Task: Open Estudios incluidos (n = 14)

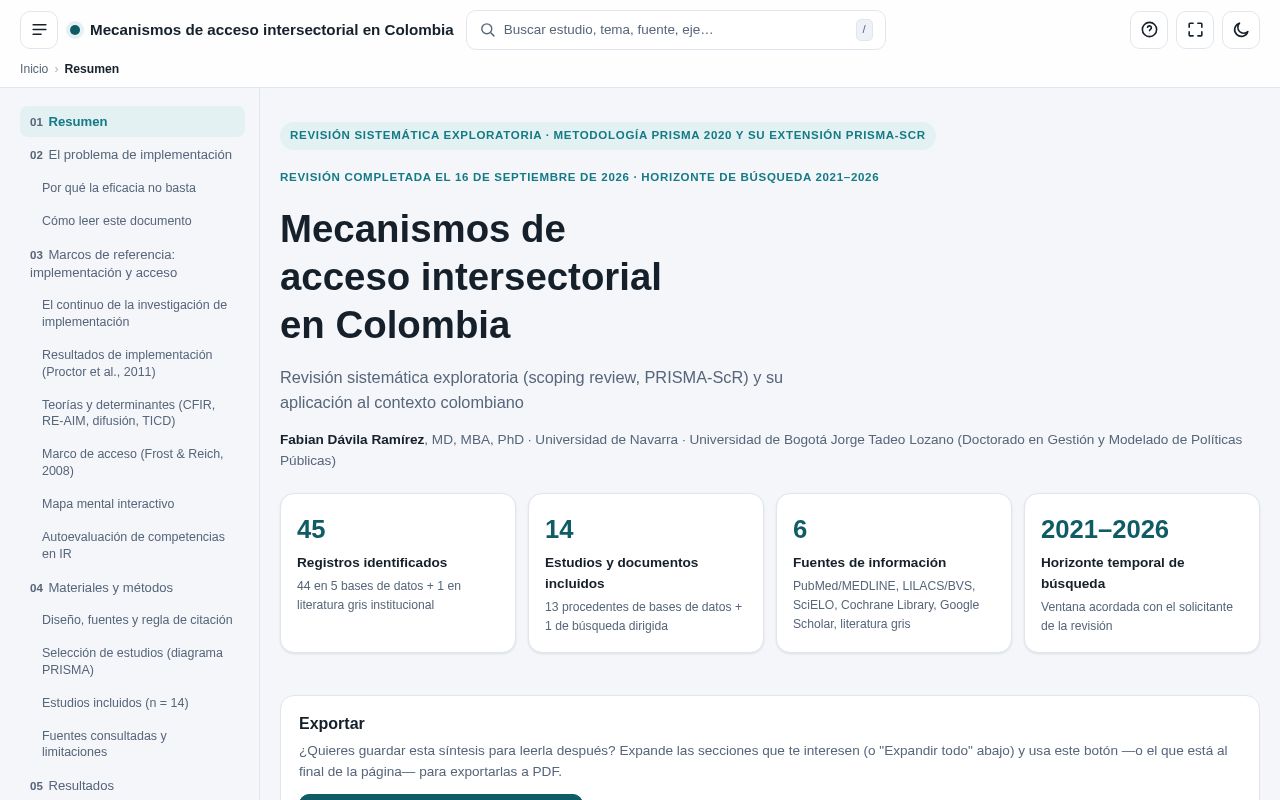Action: (138, 703)
